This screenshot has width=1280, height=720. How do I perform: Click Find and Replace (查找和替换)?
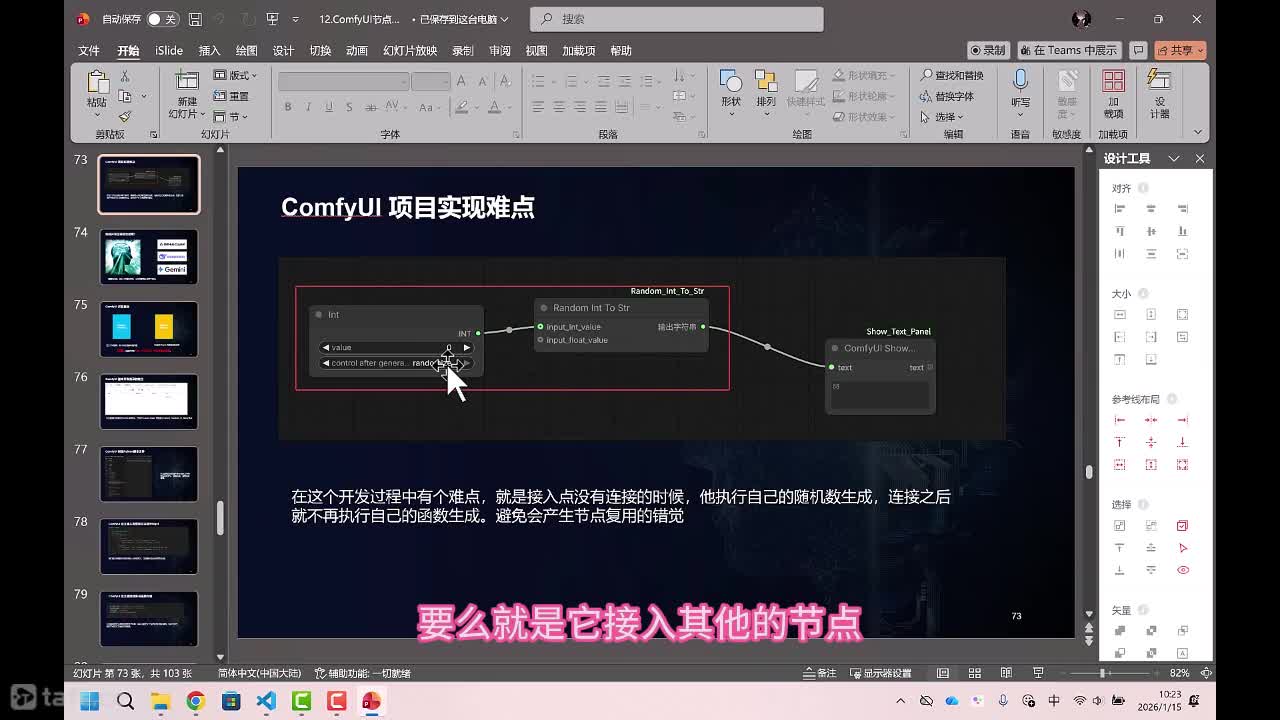tap(951, 75)
